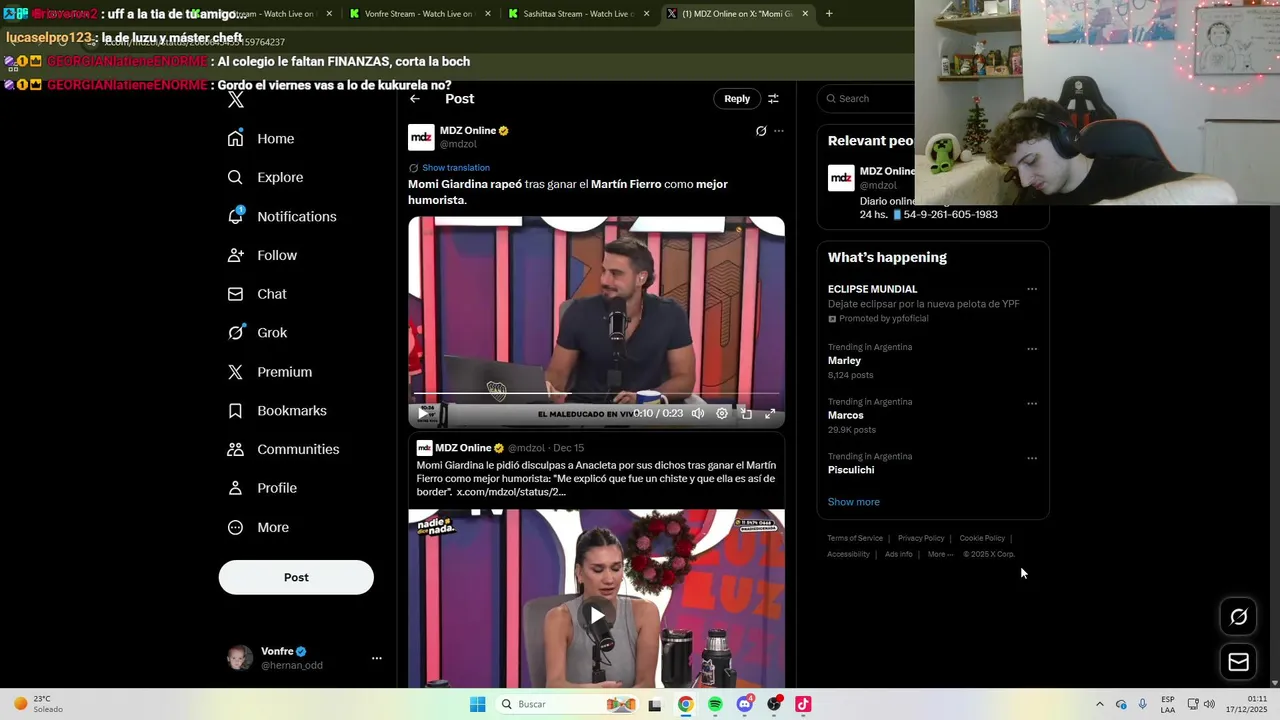Open the Follow page in sidebar
Viewport: 1280px width, 720px height.
(262, 255)
